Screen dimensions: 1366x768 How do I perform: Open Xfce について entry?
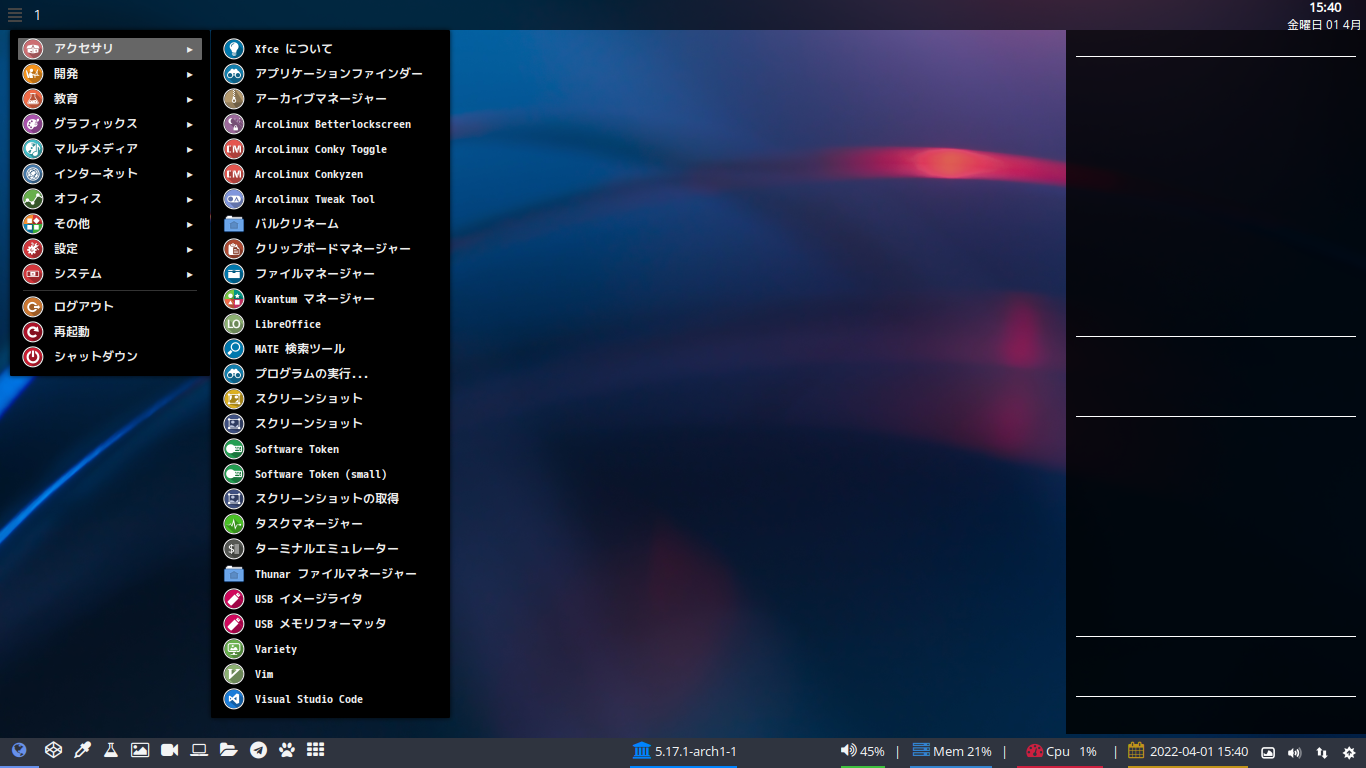click(330, 48)
